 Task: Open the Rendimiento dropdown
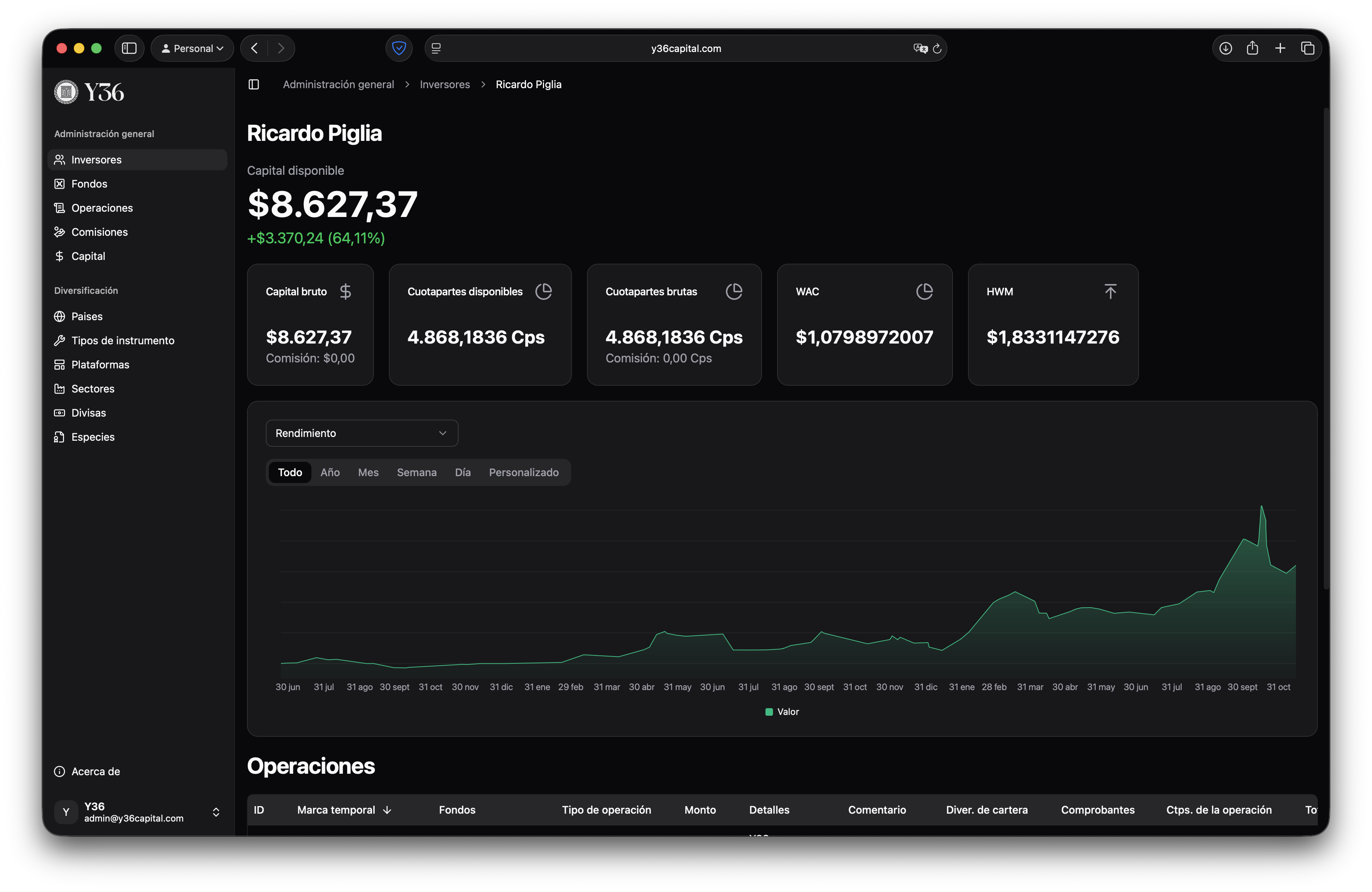click(x=361, y=434)
